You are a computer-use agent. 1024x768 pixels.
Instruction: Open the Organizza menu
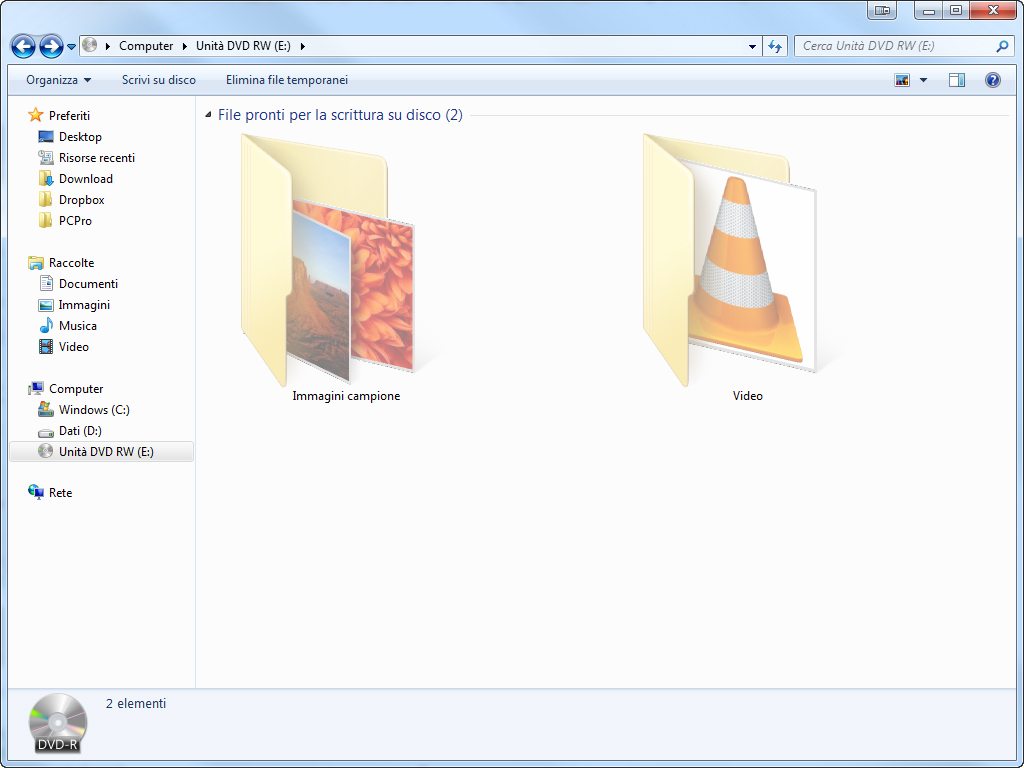[x=58, y=80]
